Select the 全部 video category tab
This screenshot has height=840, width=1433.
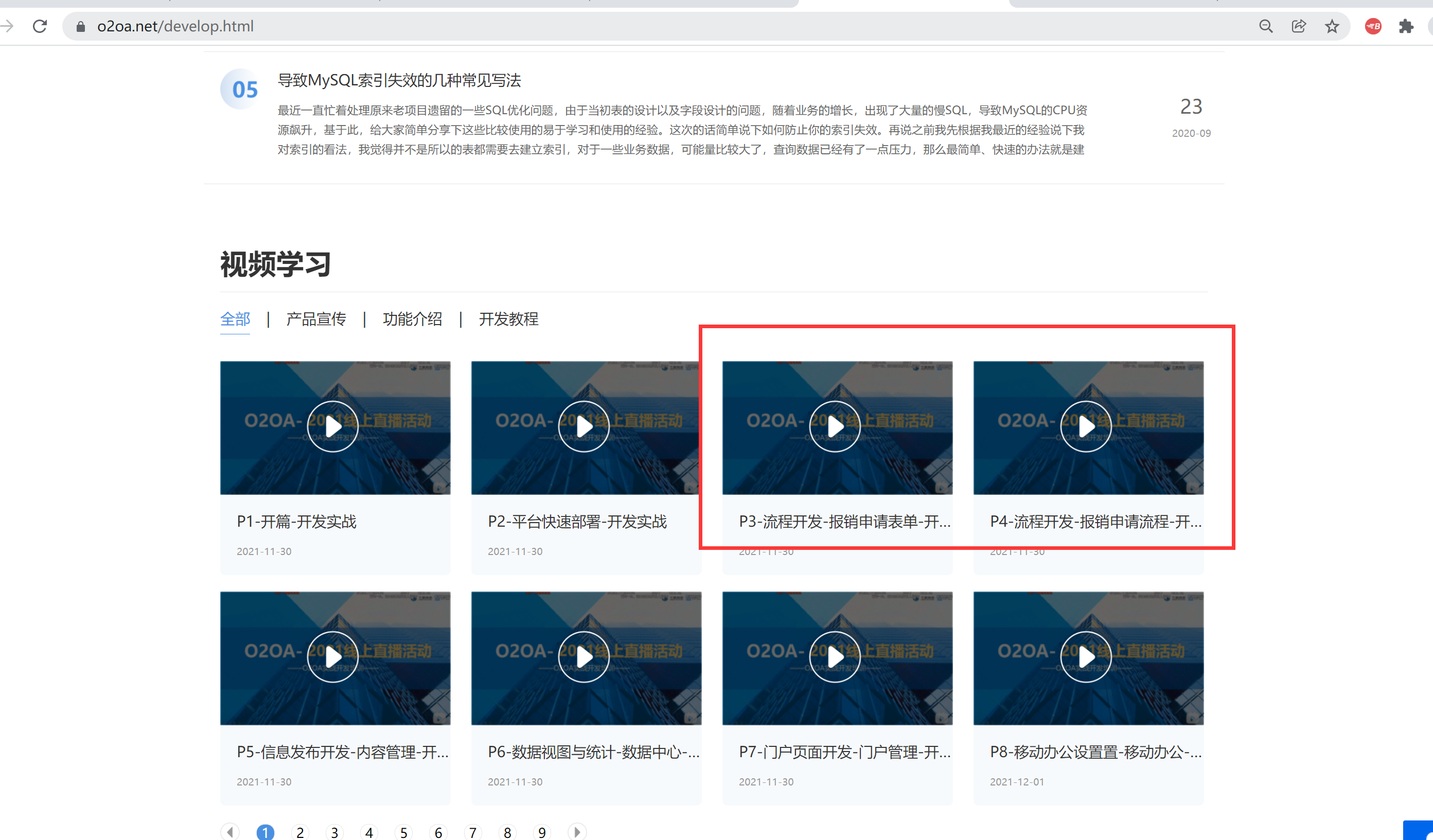coord(235,319)
